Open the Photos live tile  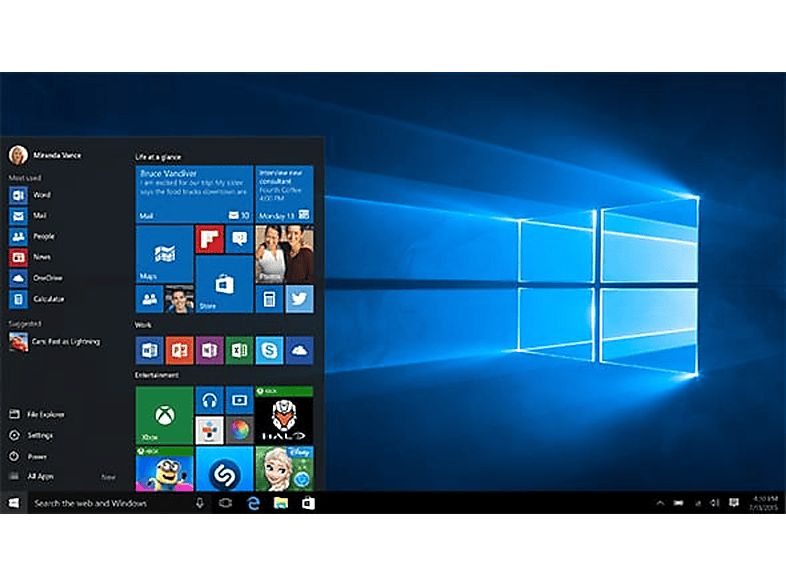point(284,254)
